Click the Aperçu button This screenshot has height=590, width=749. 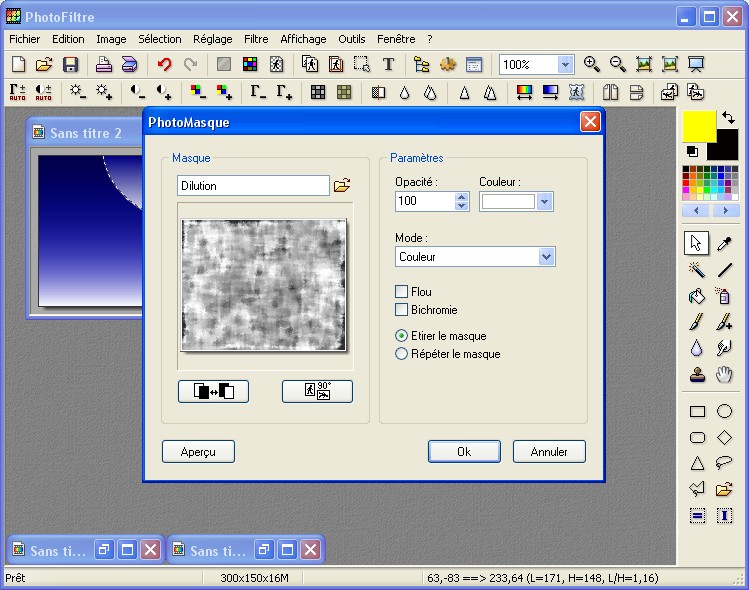pyautogui.click(x=198, y=451)
